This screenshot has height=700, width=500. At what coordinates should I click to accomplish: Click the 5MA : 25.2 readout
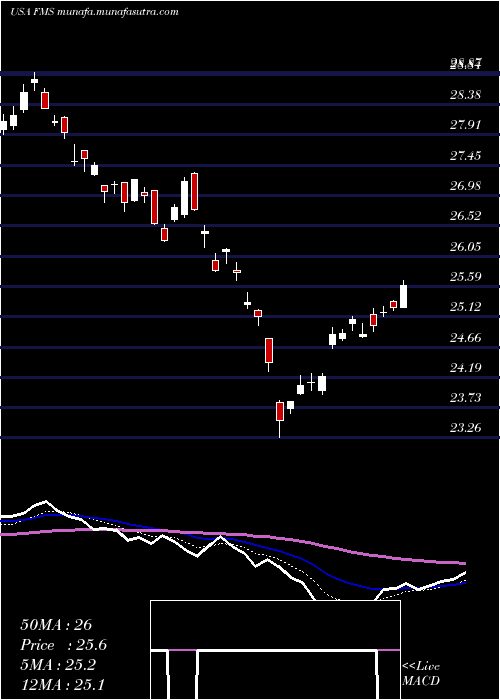point(58,665)
